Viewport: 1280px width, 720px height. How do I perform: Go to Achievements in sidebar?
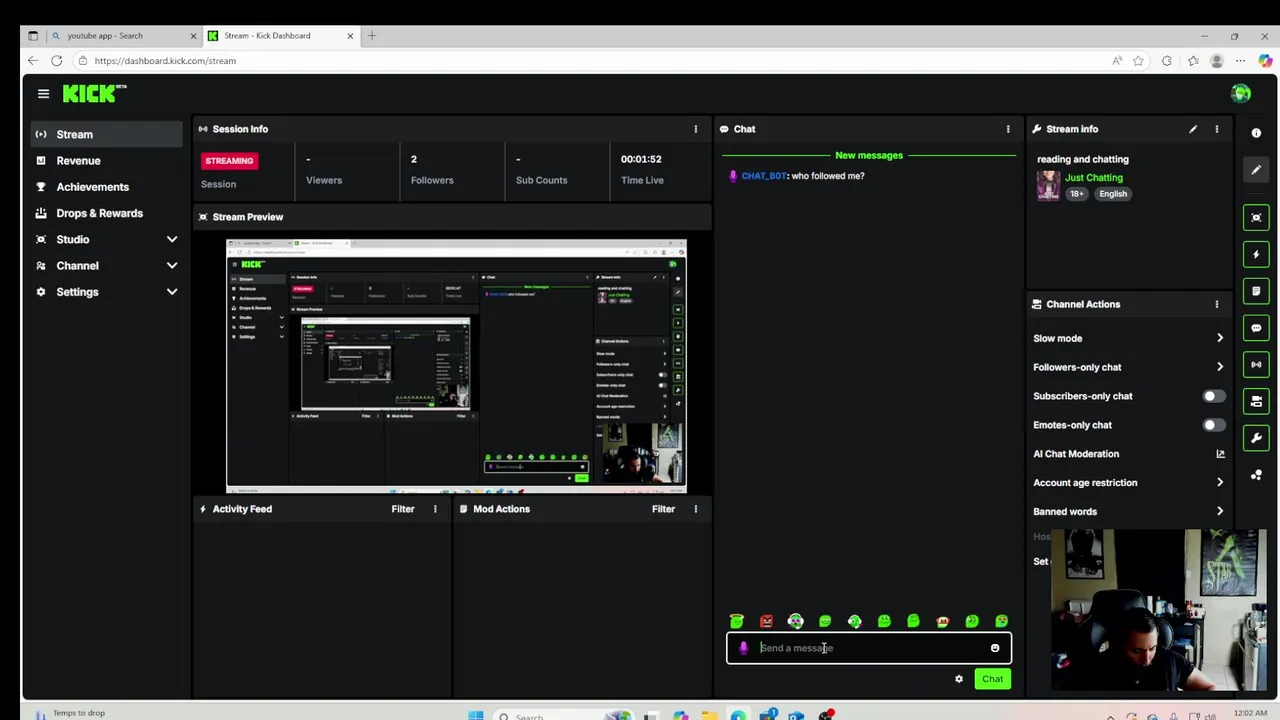[106, 187]
